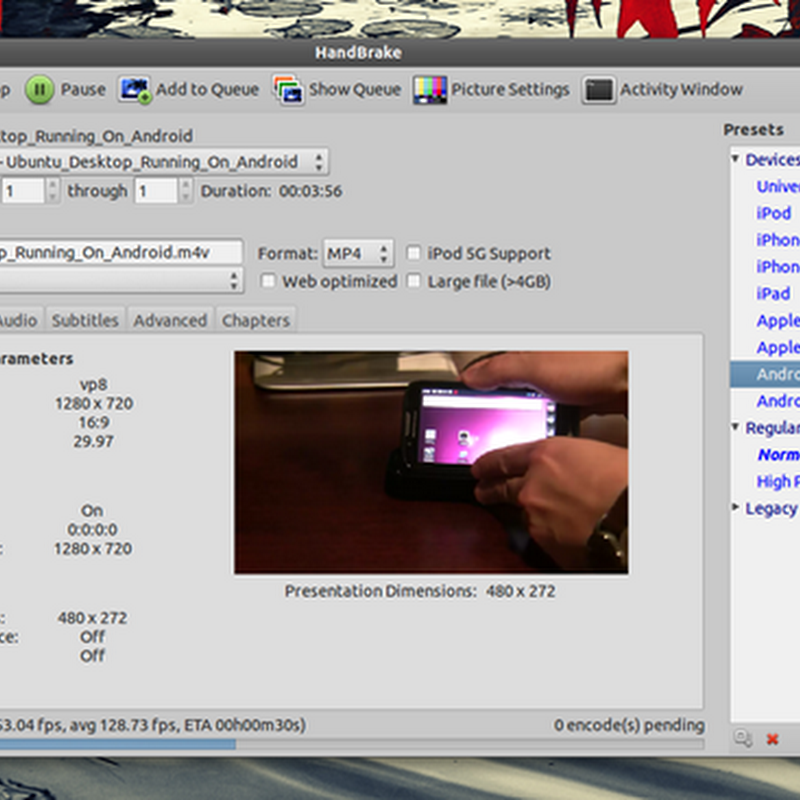Click the Add to Queue icon

pos(135,90)
